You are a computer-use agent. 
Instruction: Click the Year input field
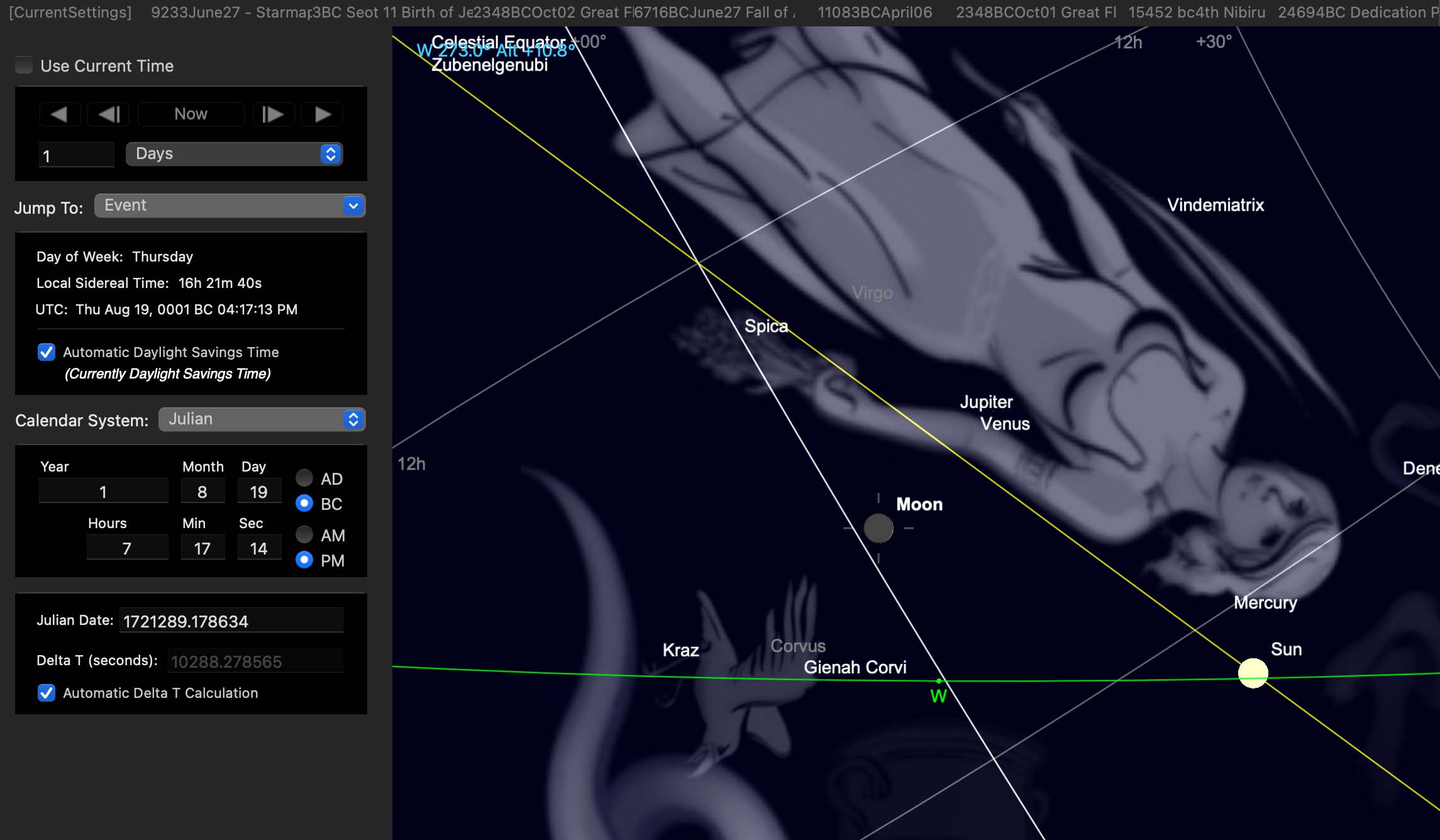(103, 491)
